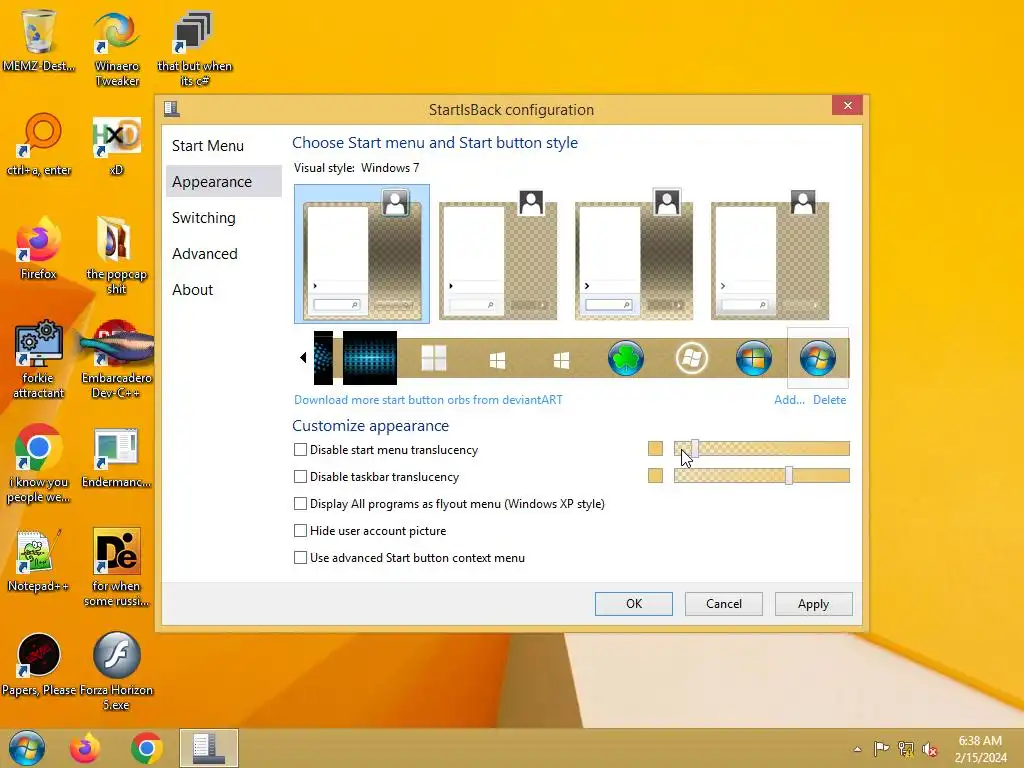
Task: Tick Disable taskbar translucency checkbox
Action: click(x=300, y=477)
